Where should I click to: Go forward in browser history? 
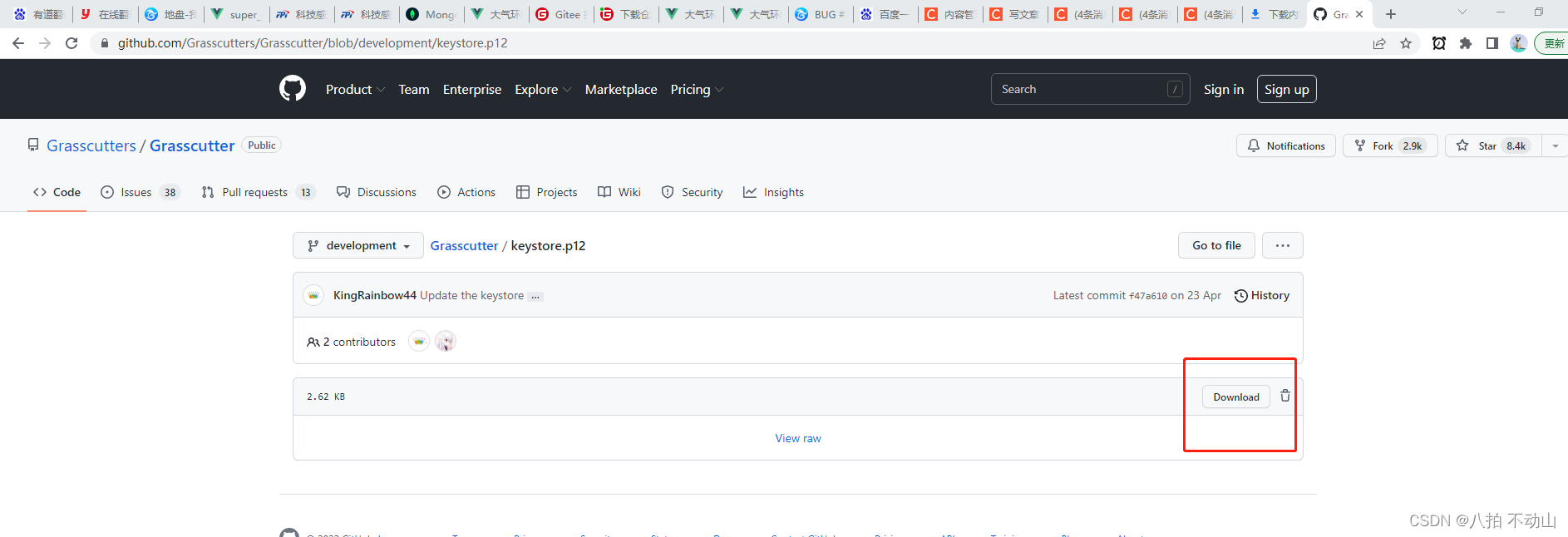coord(45,43)
